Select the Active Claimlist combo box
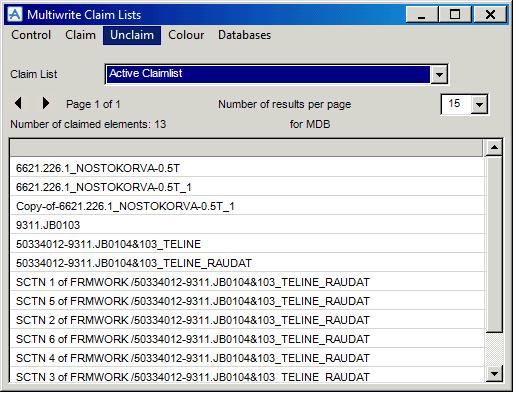 point(276,74)
